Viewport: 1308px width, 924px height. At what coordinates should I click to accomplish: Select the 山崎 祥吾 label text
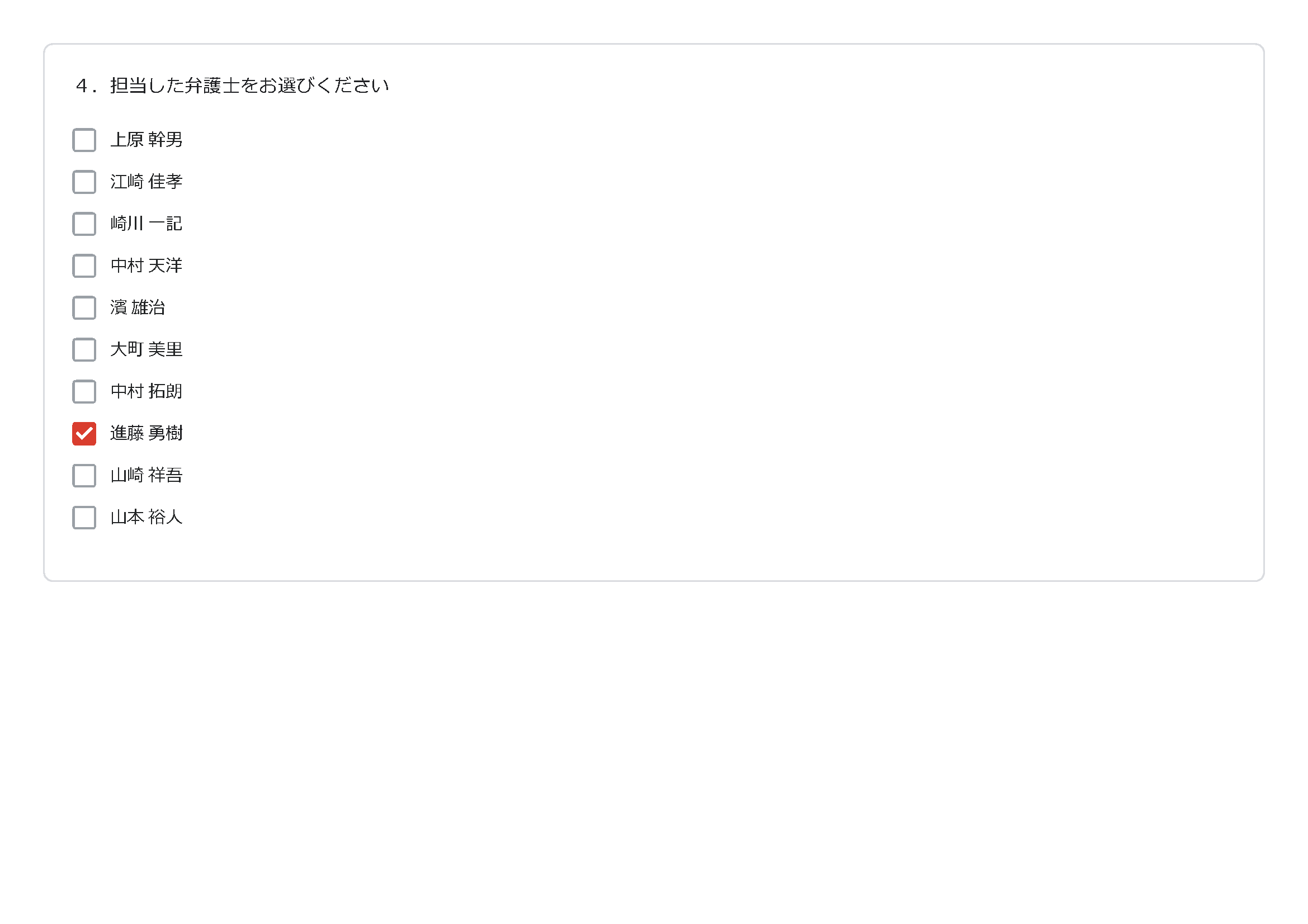click(147, 476)
